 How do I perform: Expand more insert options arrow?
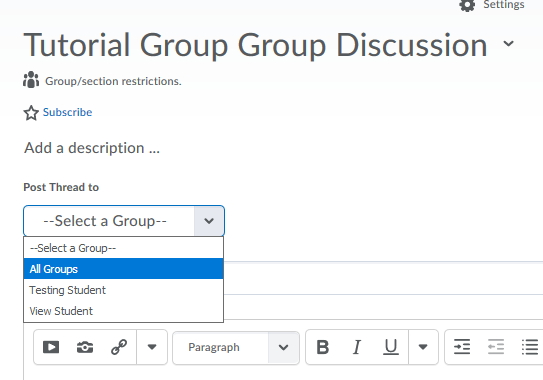[x=152, y=347]
